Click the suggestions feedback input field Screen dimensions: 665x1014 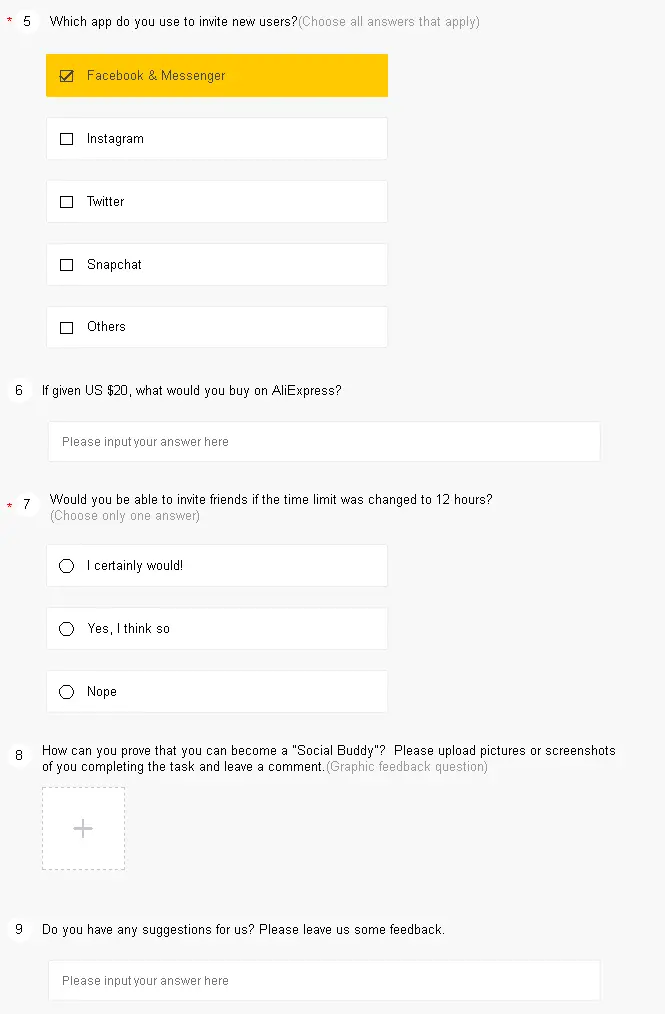pyautogui.click(x=324, y=980)
